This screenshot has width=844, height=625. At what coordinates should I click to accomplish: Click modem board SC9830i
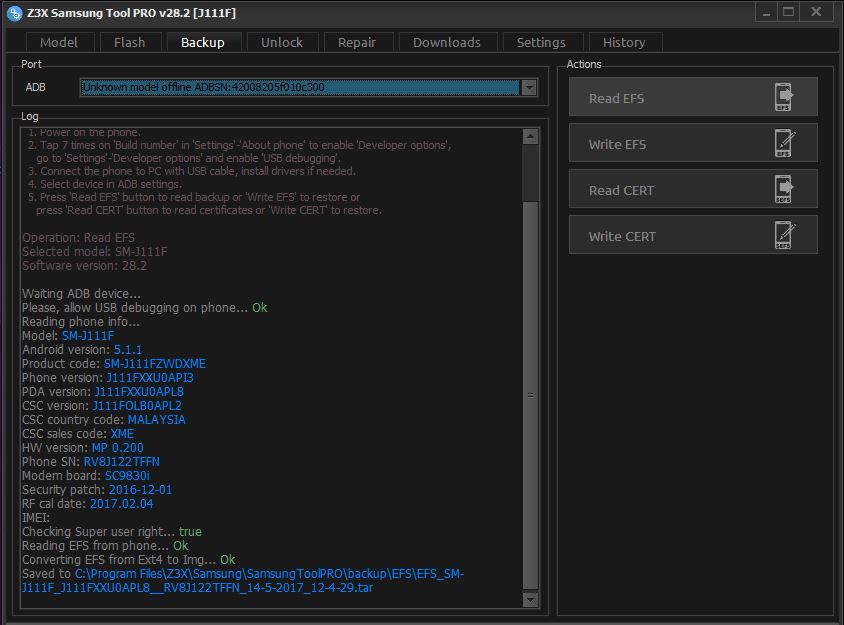[127, 476]
